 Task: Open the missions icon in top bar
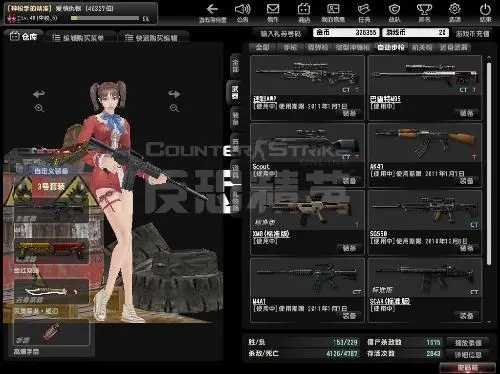pos(364,9)
